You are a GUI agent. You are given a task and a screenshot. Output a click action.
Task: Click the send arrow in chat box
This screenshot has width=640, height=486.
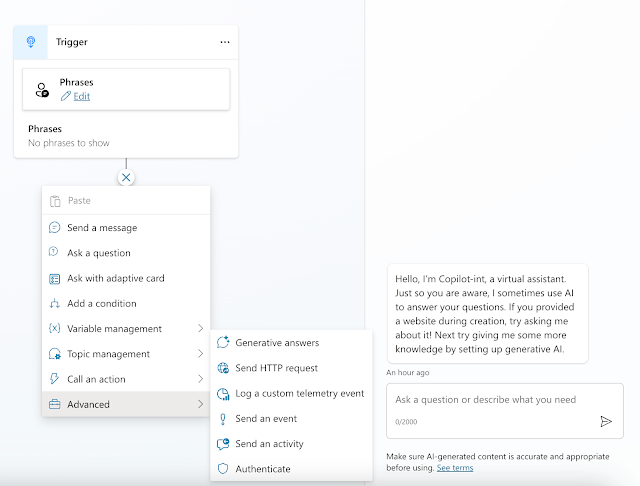(606, 421)
